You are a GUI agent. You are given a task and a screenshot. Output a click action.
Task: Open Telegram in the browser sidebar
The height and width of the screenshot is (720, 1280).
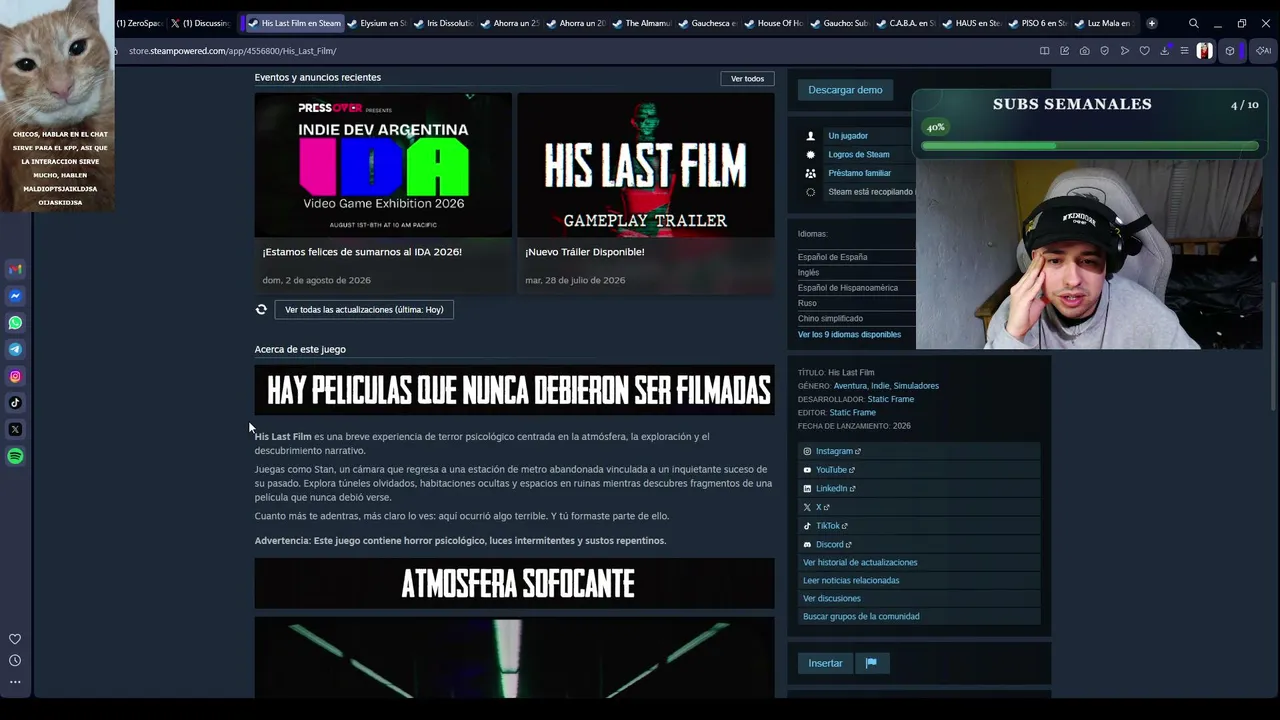[x=15, y=349]
